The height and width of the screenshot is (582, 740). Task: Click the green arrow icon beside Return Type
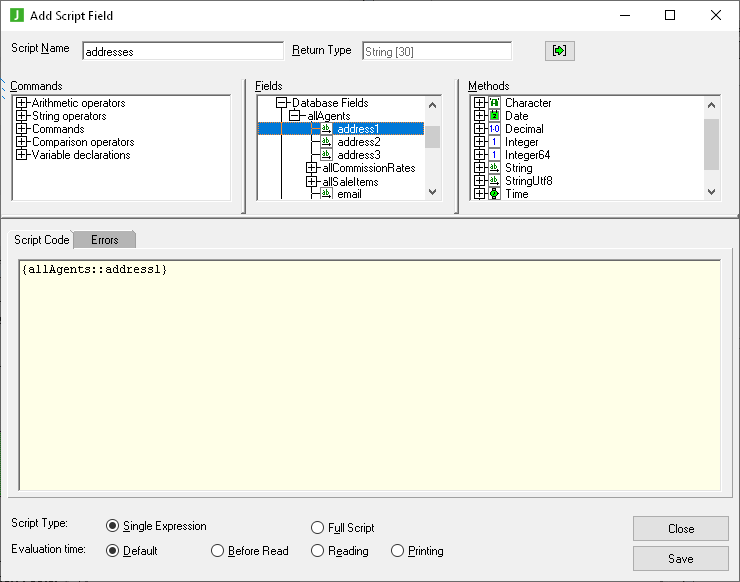pos(560,51)
